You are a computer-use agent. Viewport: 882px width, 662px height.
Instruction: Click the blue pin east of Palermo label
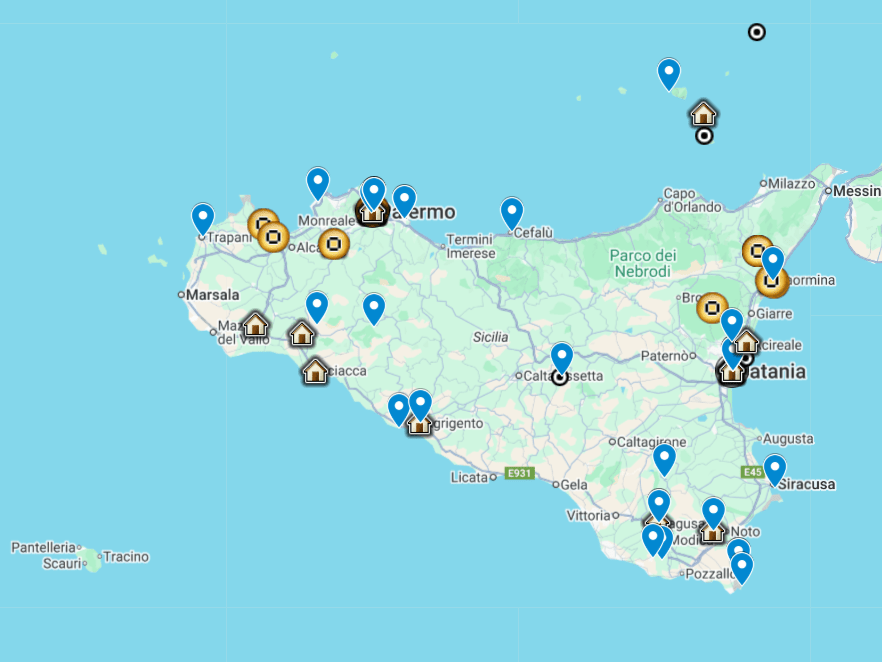(x=404, y=200)
